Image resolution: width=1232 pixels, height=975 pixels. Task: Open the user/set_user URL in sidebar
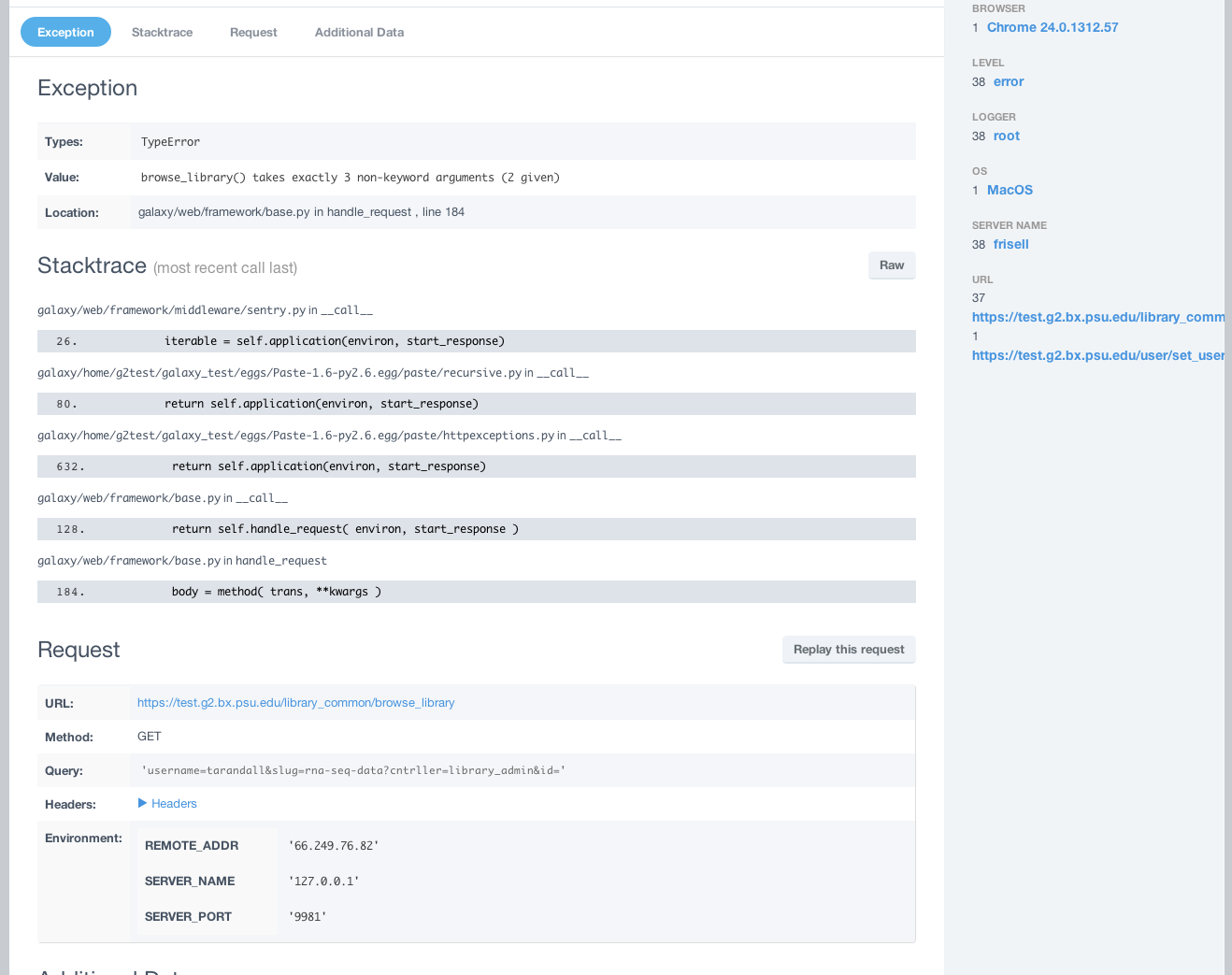1097,355
